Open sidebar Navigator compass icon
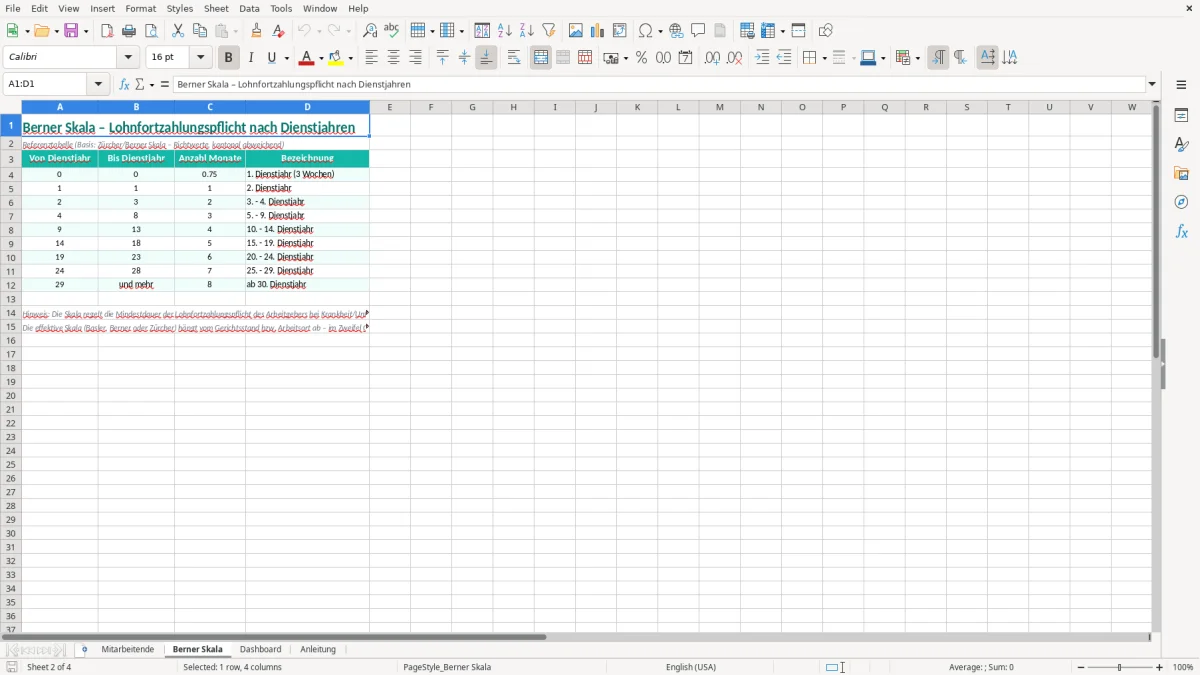The height and width of the screenshot is (675, 1200). pyautogui.click(x=1181, y=202)
